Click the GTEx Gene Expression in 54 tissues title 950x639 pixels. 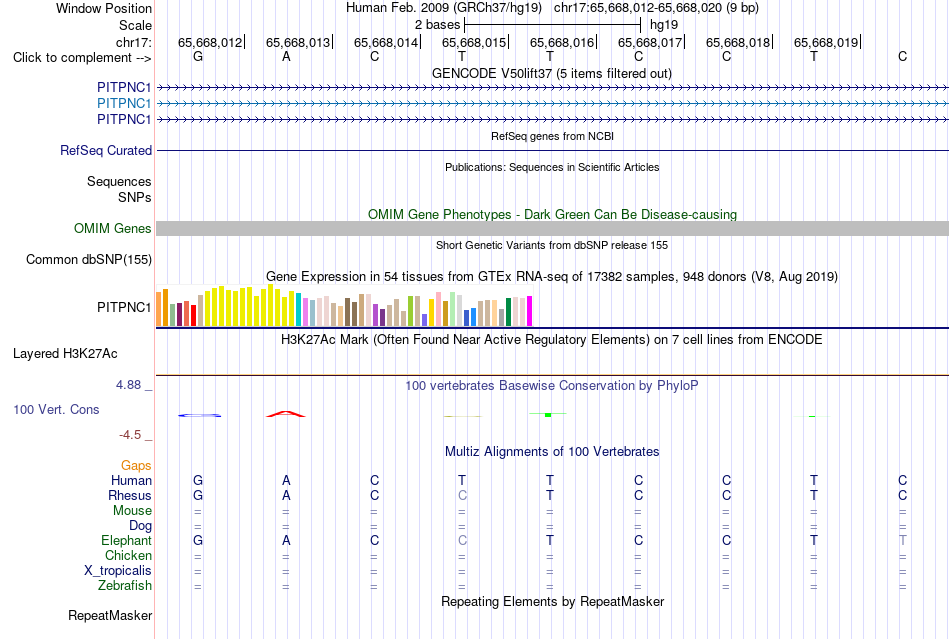pyautogui.click(x=552, y=277)
